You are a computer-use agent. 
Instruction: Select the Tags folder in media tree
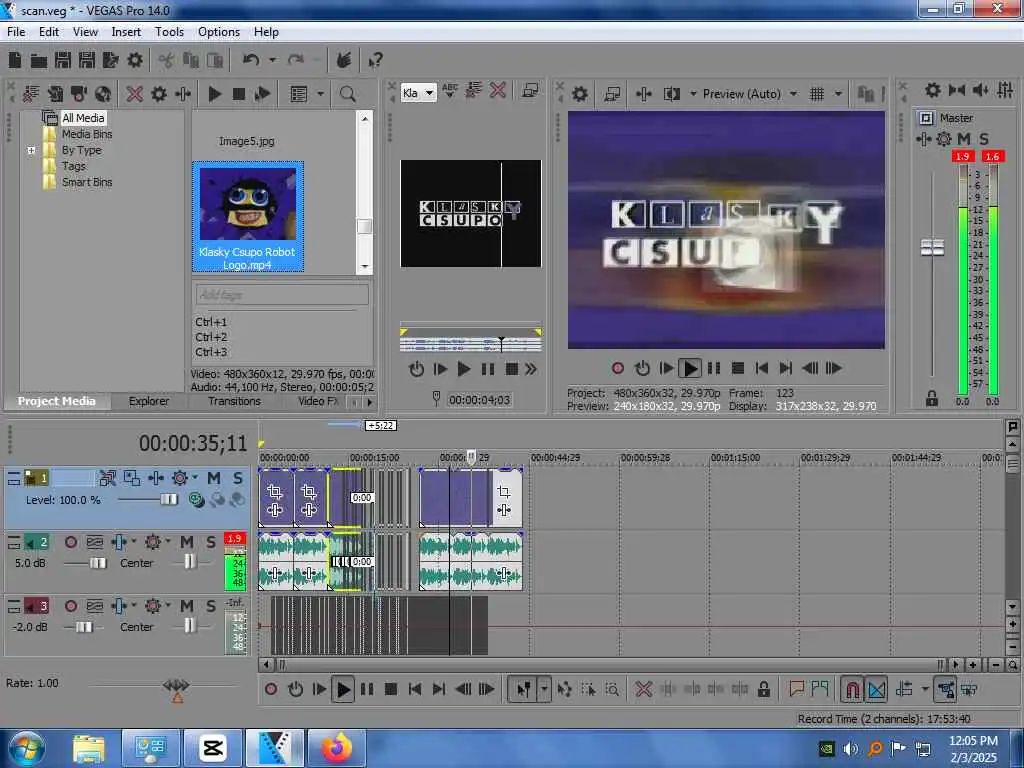73,166
